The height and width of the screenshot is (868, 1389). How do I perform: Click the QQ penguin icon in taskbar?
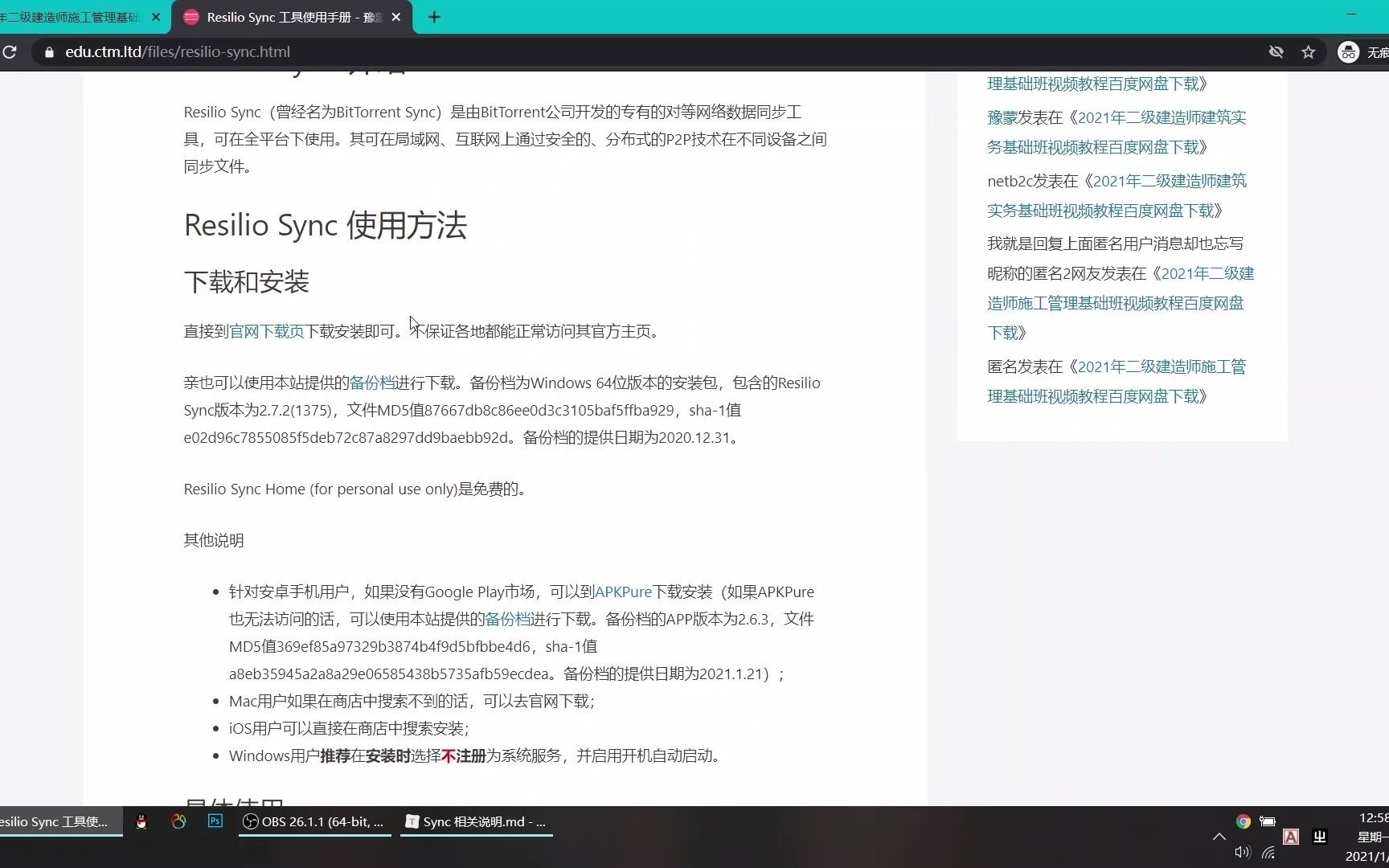pyautogui.click(x=141, y=821)
